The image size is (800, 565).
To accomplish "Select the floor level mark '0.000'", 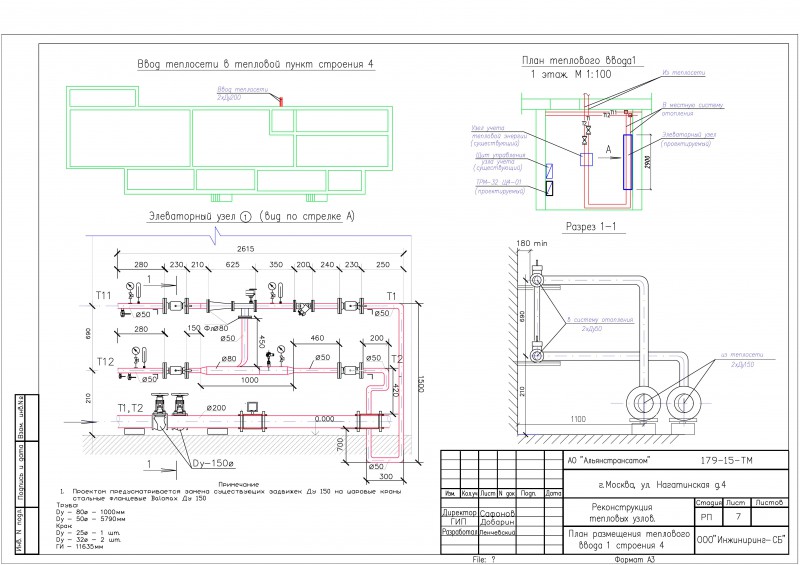I will pos(324,419).
